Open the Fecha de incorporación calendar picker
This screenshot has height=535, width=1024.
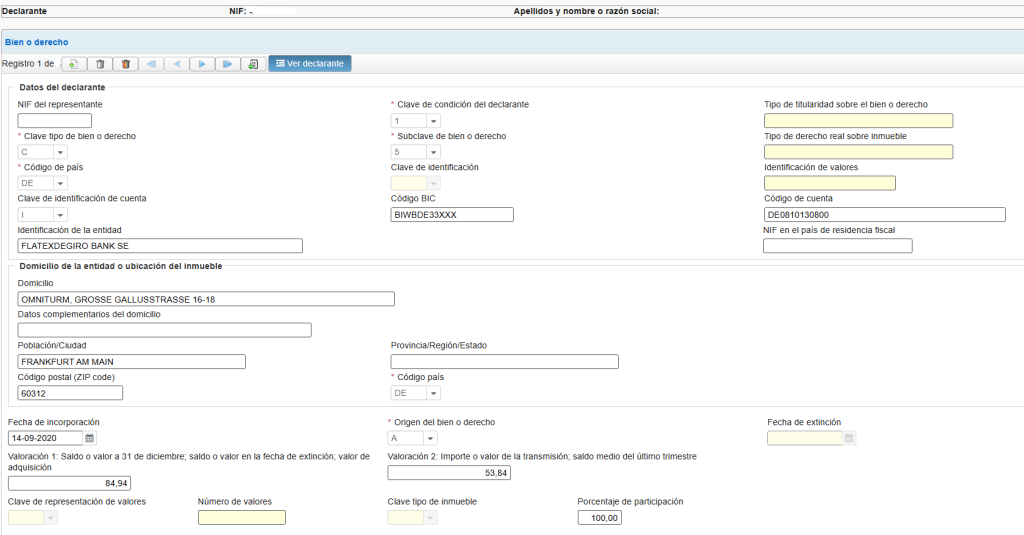(90, 438)
